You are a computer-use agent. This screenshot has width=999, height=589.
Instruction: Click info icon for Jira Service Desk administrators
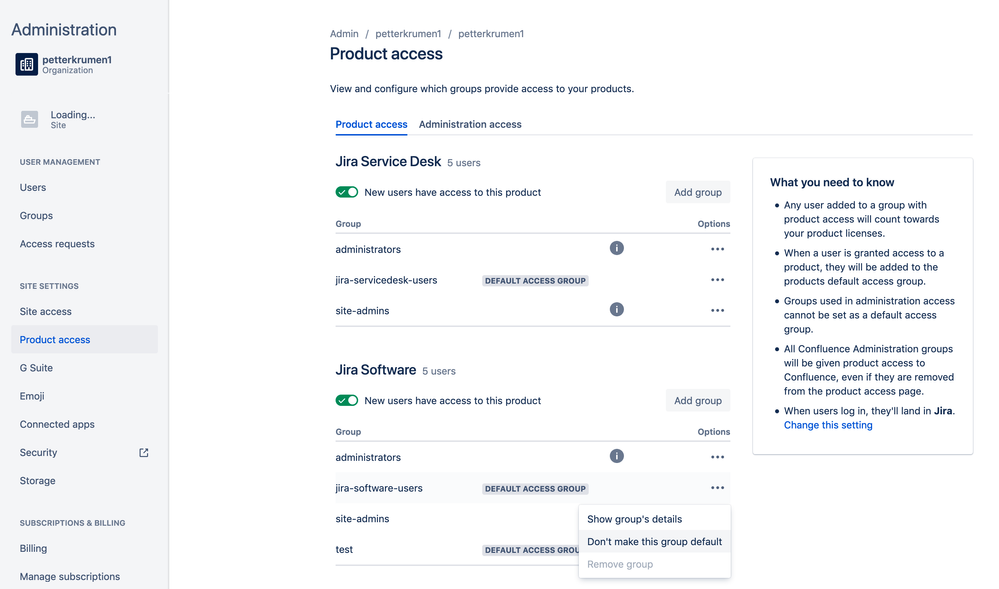(x=617, y=248)
